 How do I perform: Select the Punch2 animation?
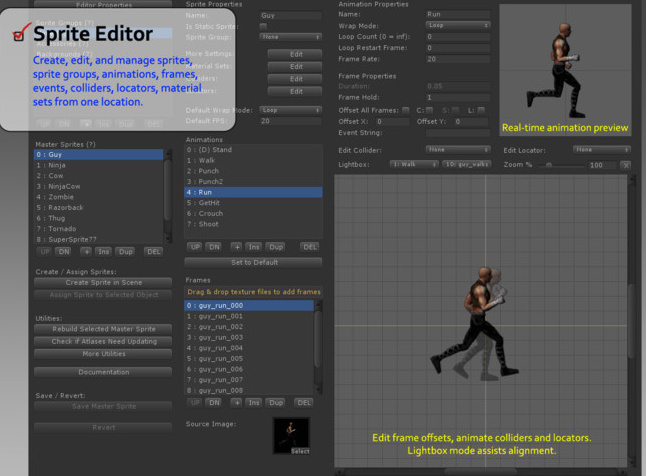click(253, 182)
